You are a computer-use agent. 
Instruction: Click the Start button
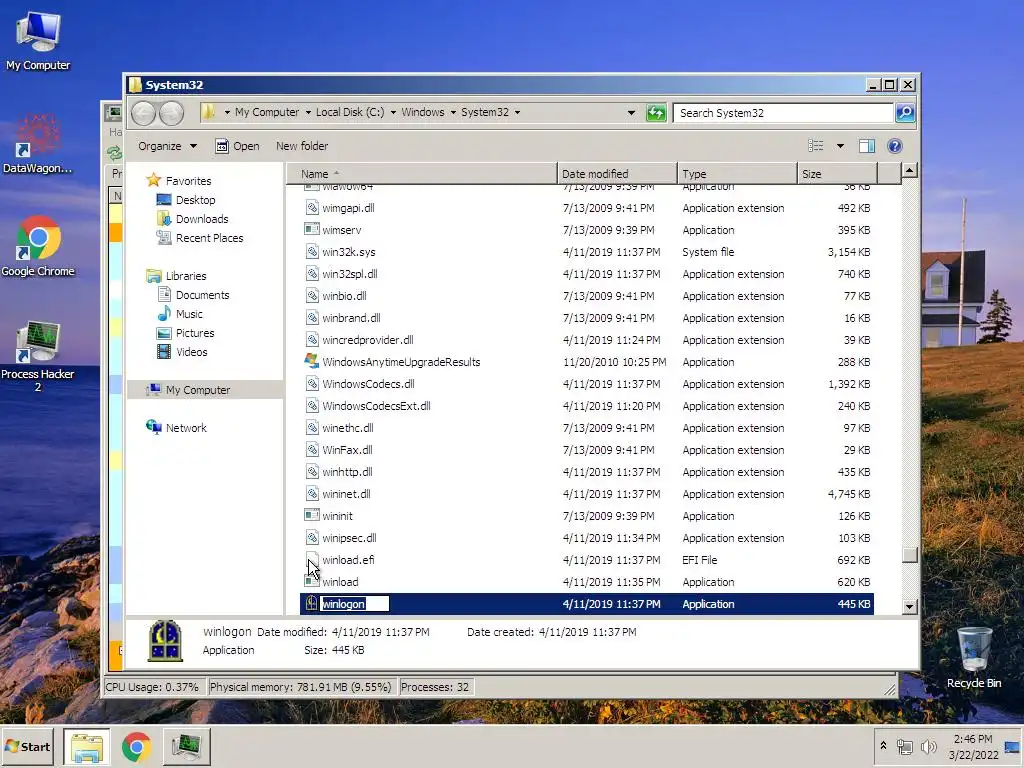pyautogui.click(x=28, y=746)
